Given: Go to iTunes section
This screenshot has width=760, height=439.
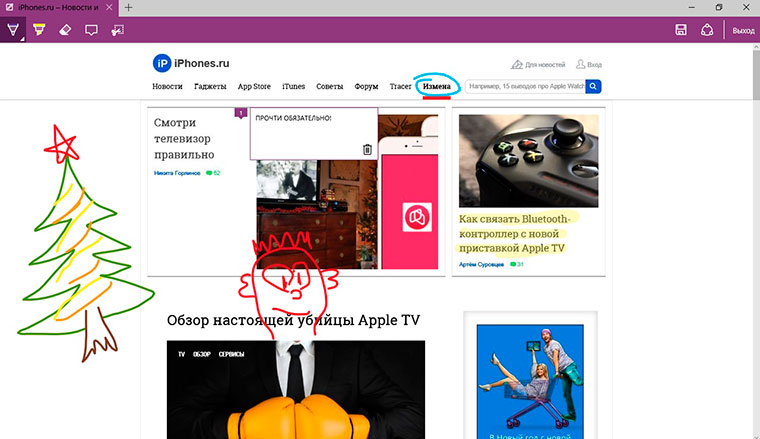Looking at the screenshot, I should coord(293,86).
